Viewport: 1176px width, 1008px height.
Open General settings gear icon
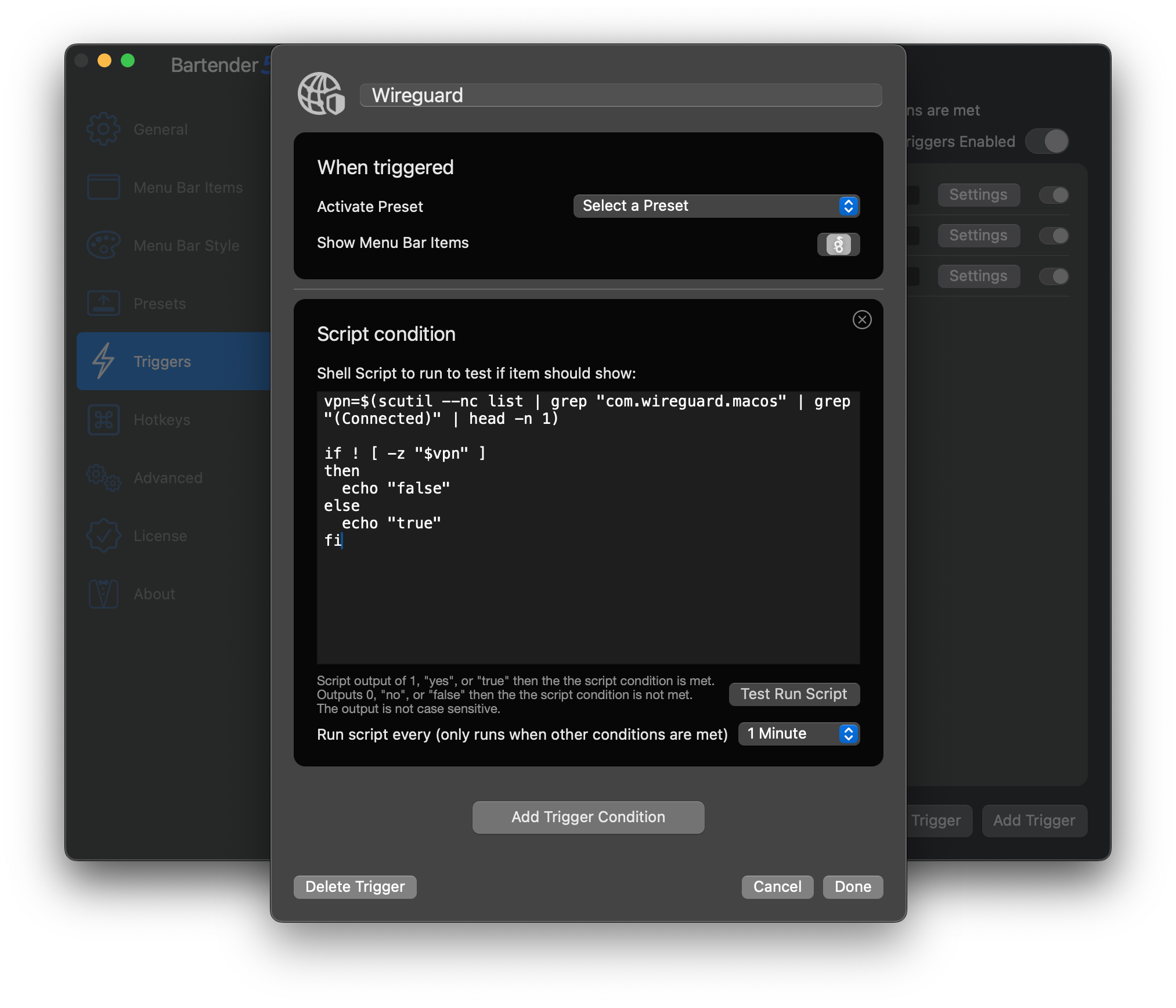pos(103,129)
